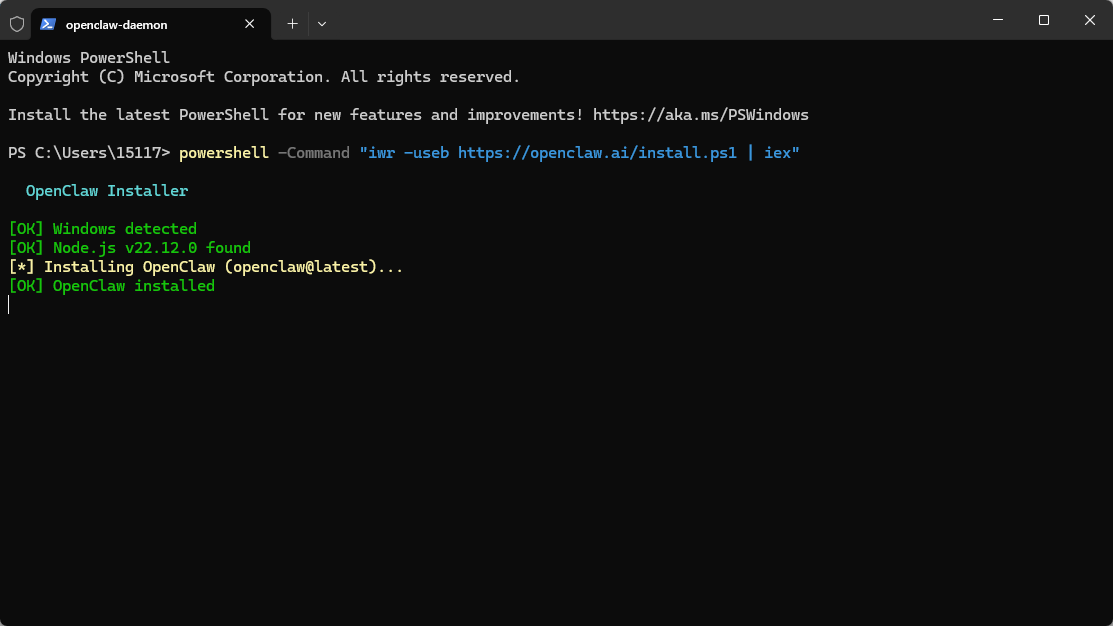Click the 'Windows PowerShell' header line
Viewport: 1113px width, 626px height.
(x=89, y=58)
